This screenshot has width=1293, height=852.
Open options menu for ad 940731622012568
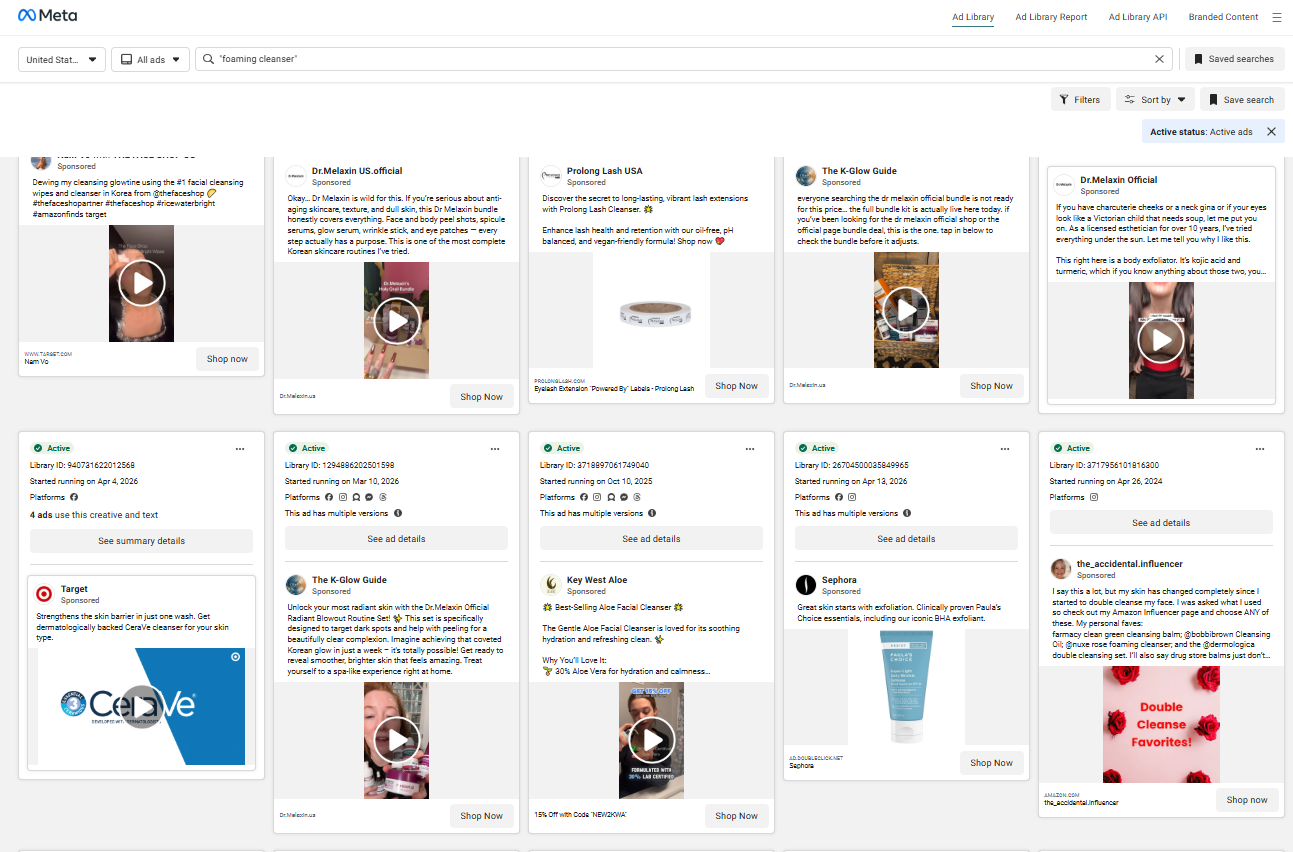tap(240, 449)
